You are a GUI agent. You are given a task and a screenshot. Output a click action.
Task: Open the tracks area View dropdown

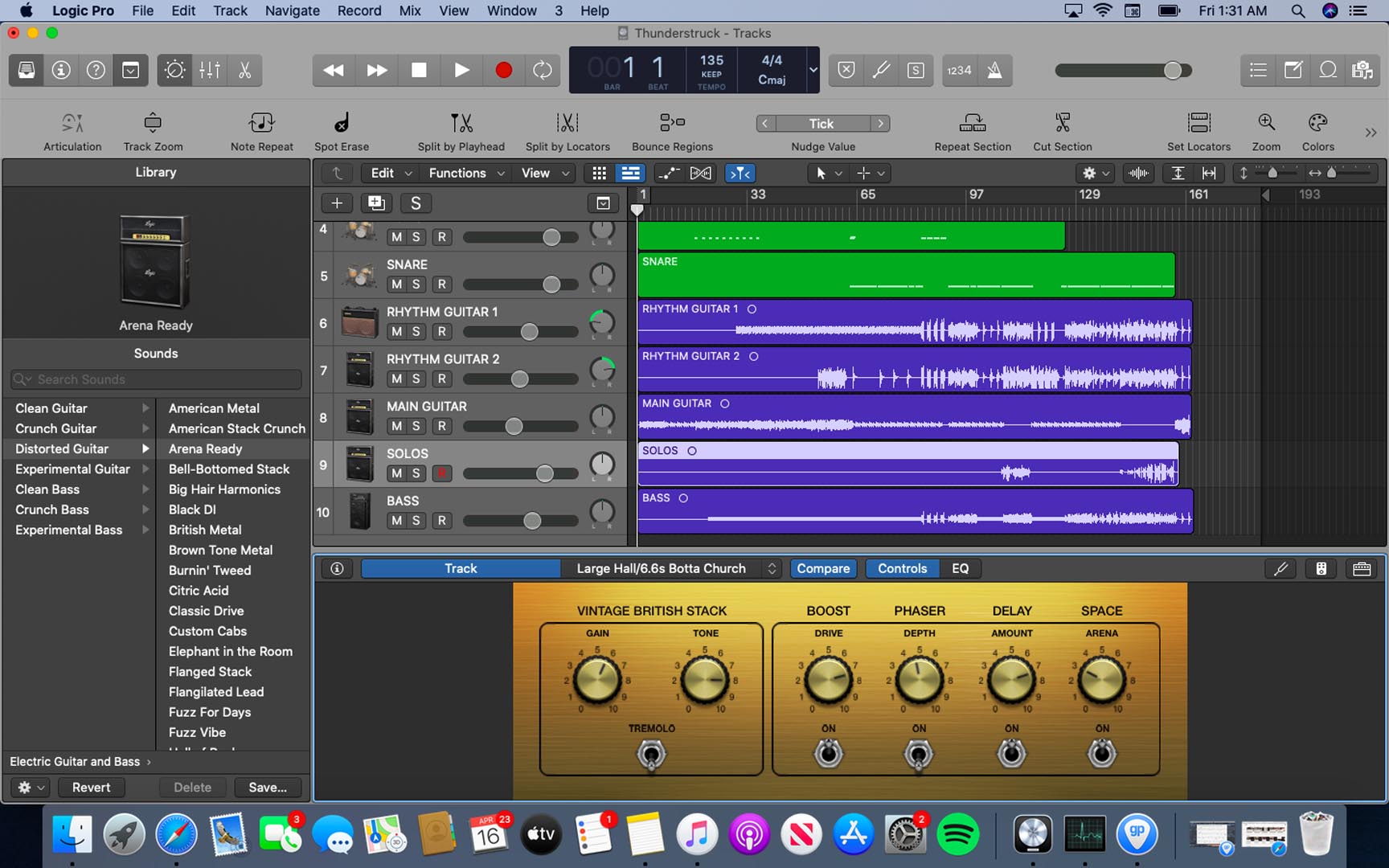[x=545, y=173]
